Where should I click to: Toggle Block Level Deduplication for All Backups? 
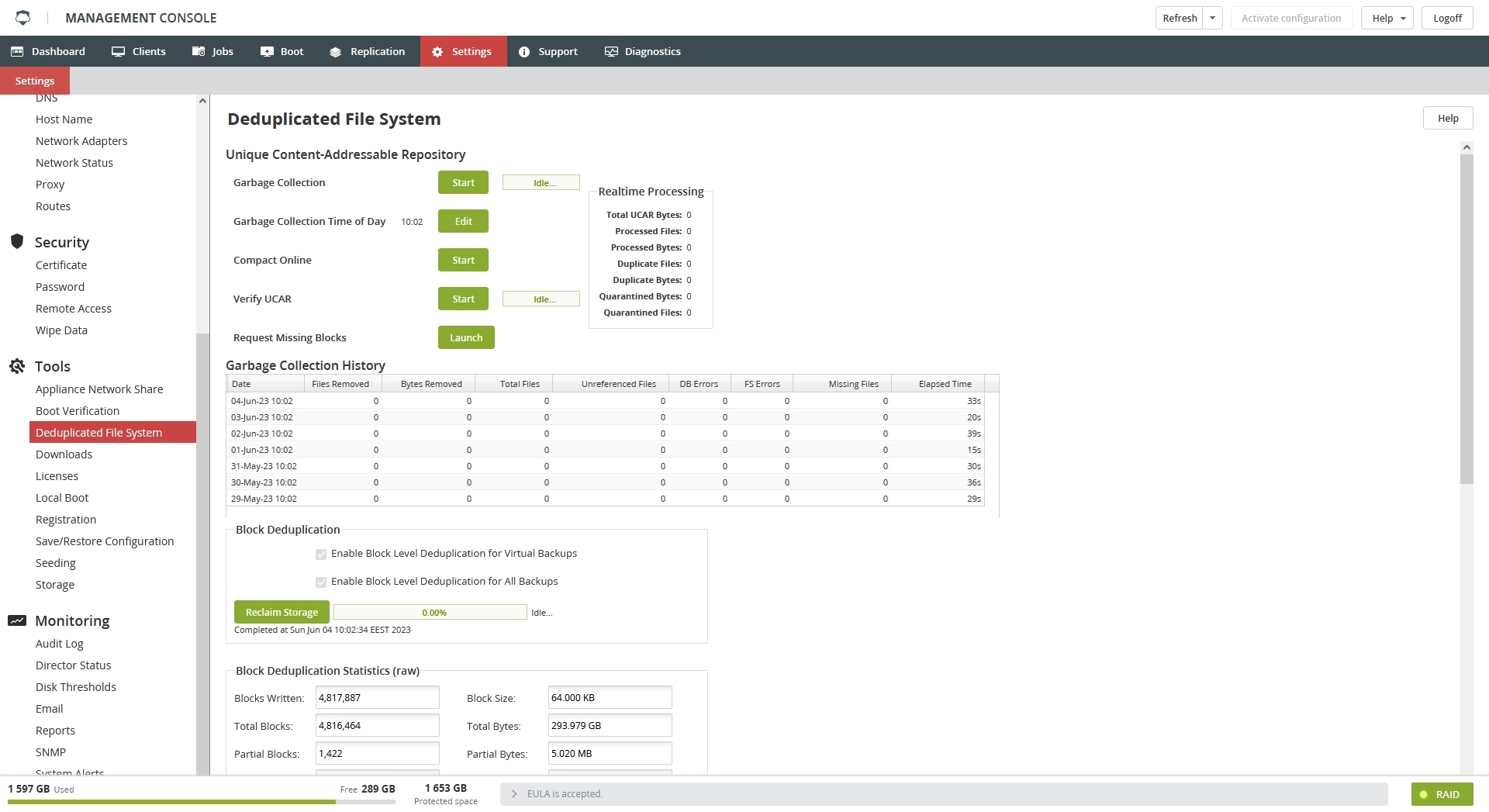(321, 582)
